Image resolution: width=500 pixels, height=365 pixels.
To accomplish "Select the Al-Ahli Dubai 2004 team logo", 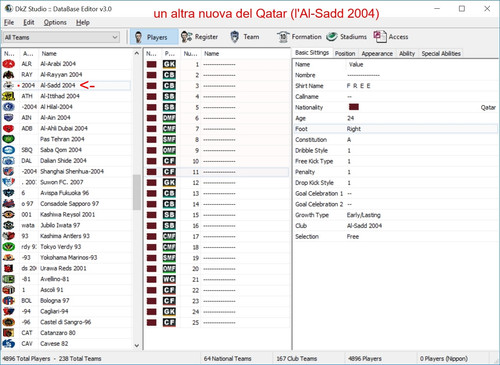I will click(9, 128).
